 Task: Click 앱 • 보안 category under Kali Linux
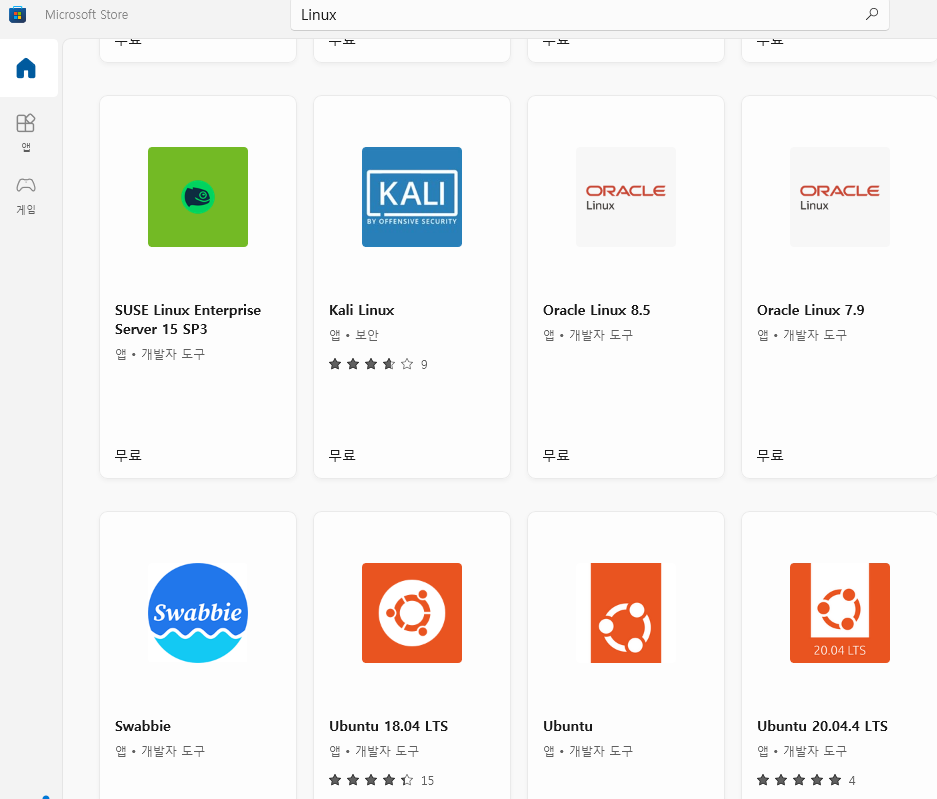pyautogui.click(x=354, y=335)
